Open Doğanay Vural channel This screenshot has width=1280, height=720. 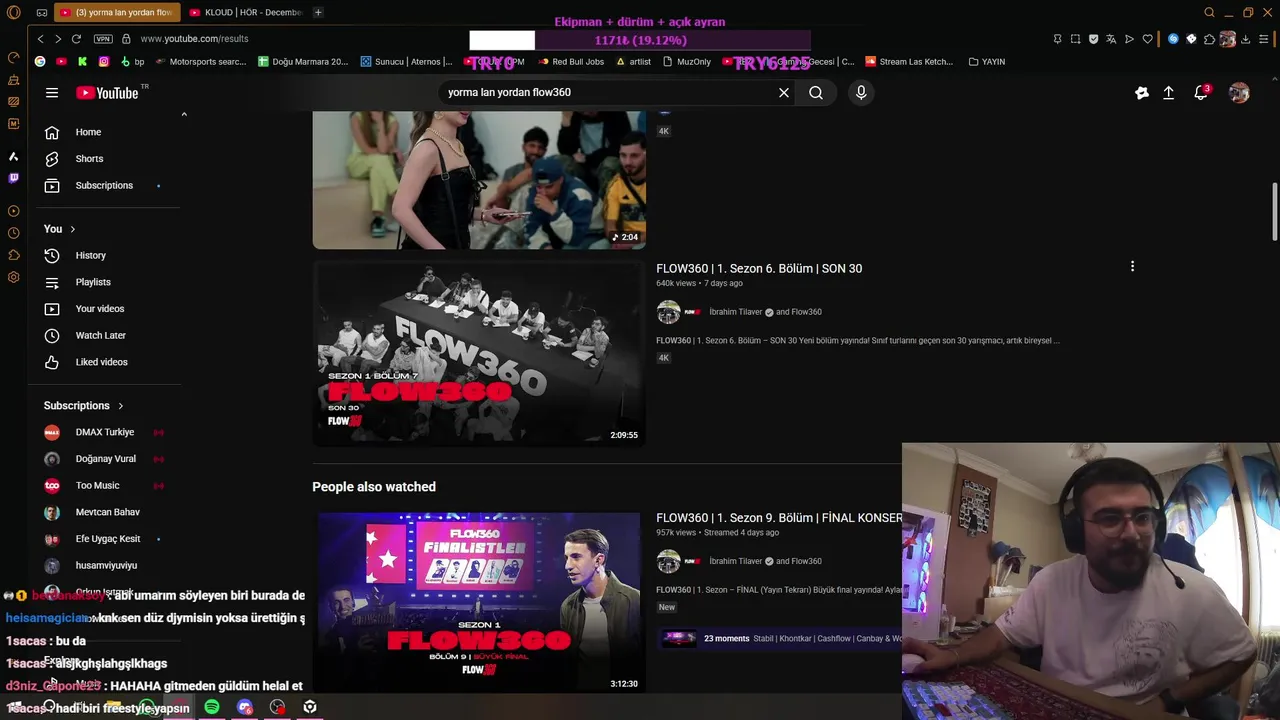[x=104, y=459]
